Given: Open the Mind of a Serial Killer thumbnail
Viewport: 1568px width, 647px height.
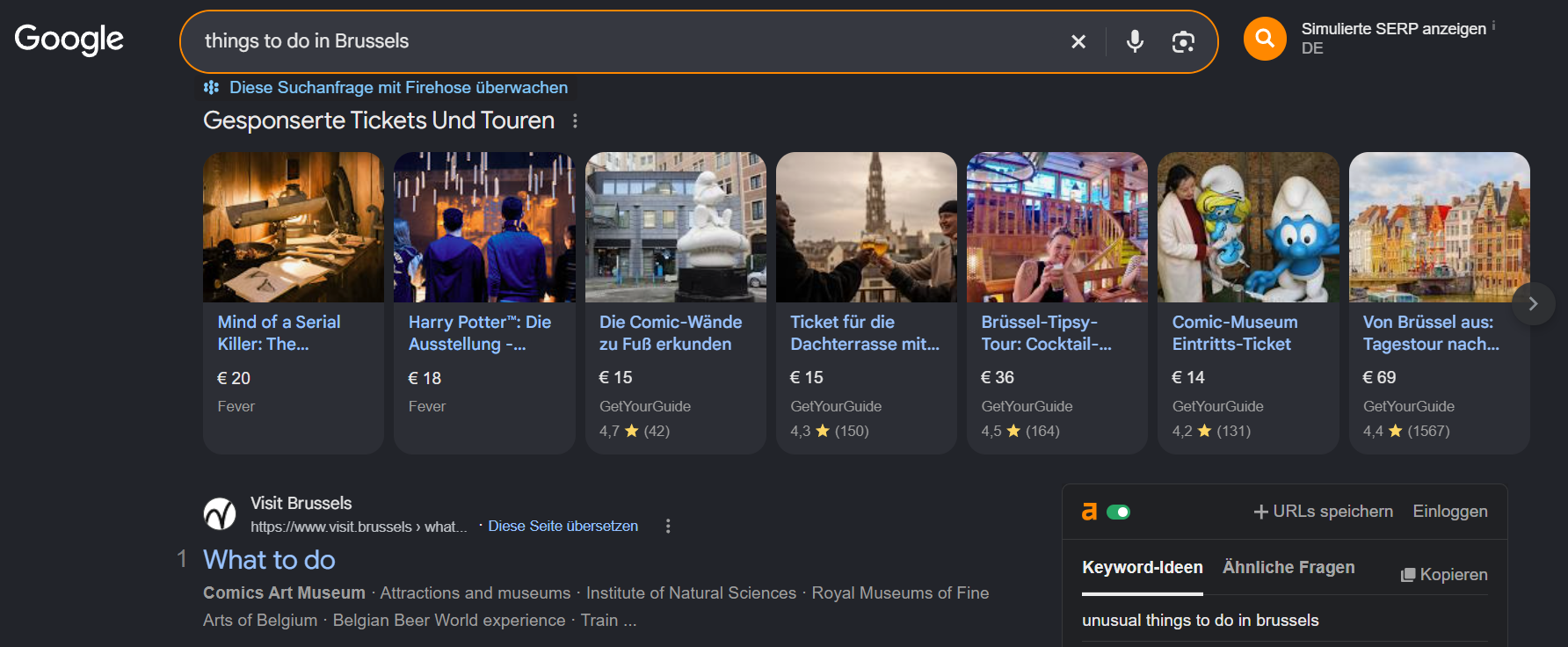Looking at the screenshot, I should pyautogui.click(x=294, y=228).
